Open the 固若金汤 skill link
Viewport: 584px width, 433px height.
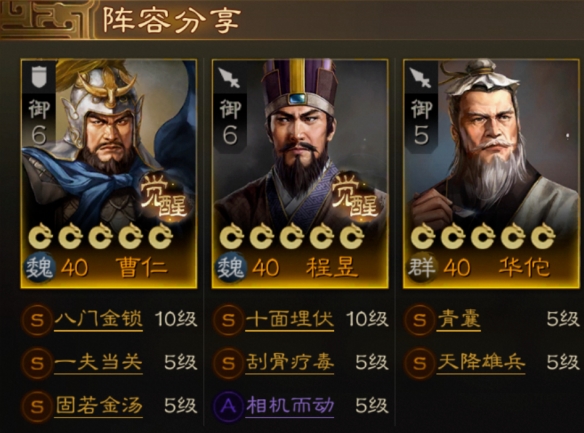(99, 406)
